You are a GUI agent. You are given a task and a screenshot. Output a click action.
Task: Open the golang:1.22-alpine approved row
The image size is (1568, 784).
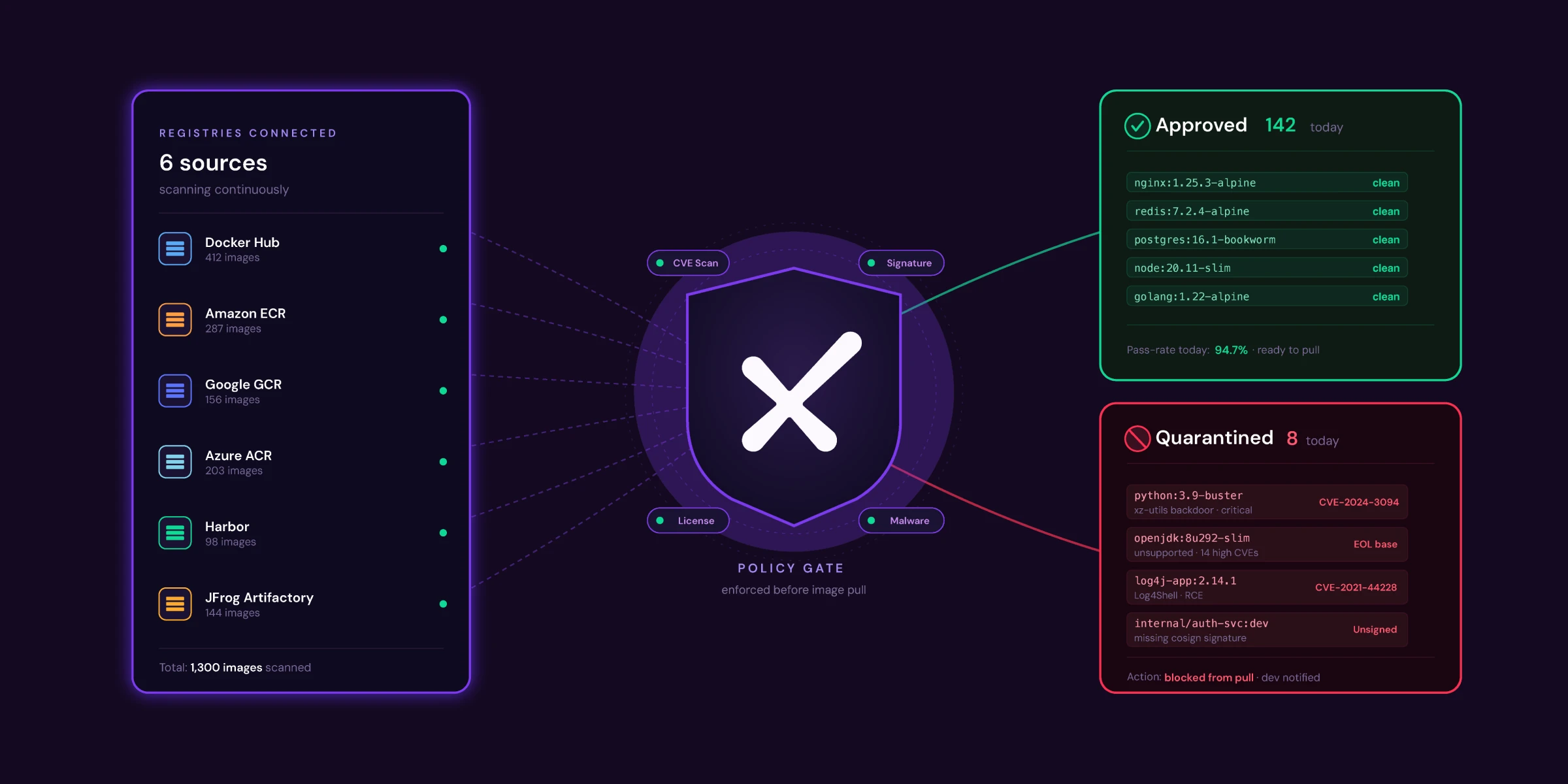[x=1267, y=296]
